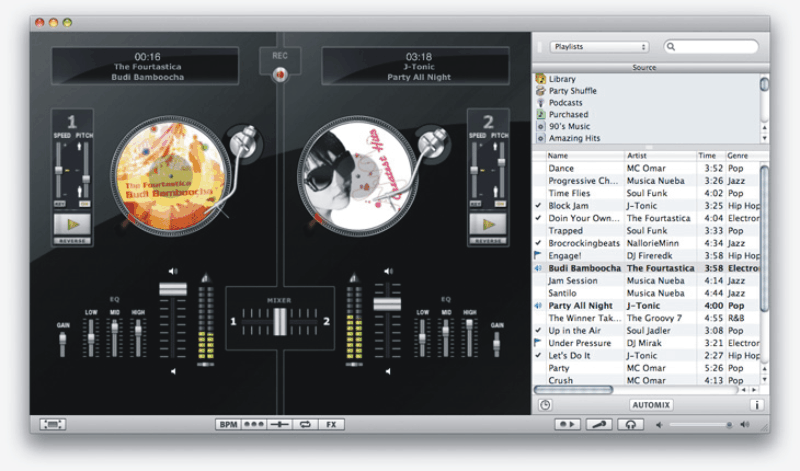Click the FX effects button
Screen dimensions: 800x471
(x=330, y=425)
